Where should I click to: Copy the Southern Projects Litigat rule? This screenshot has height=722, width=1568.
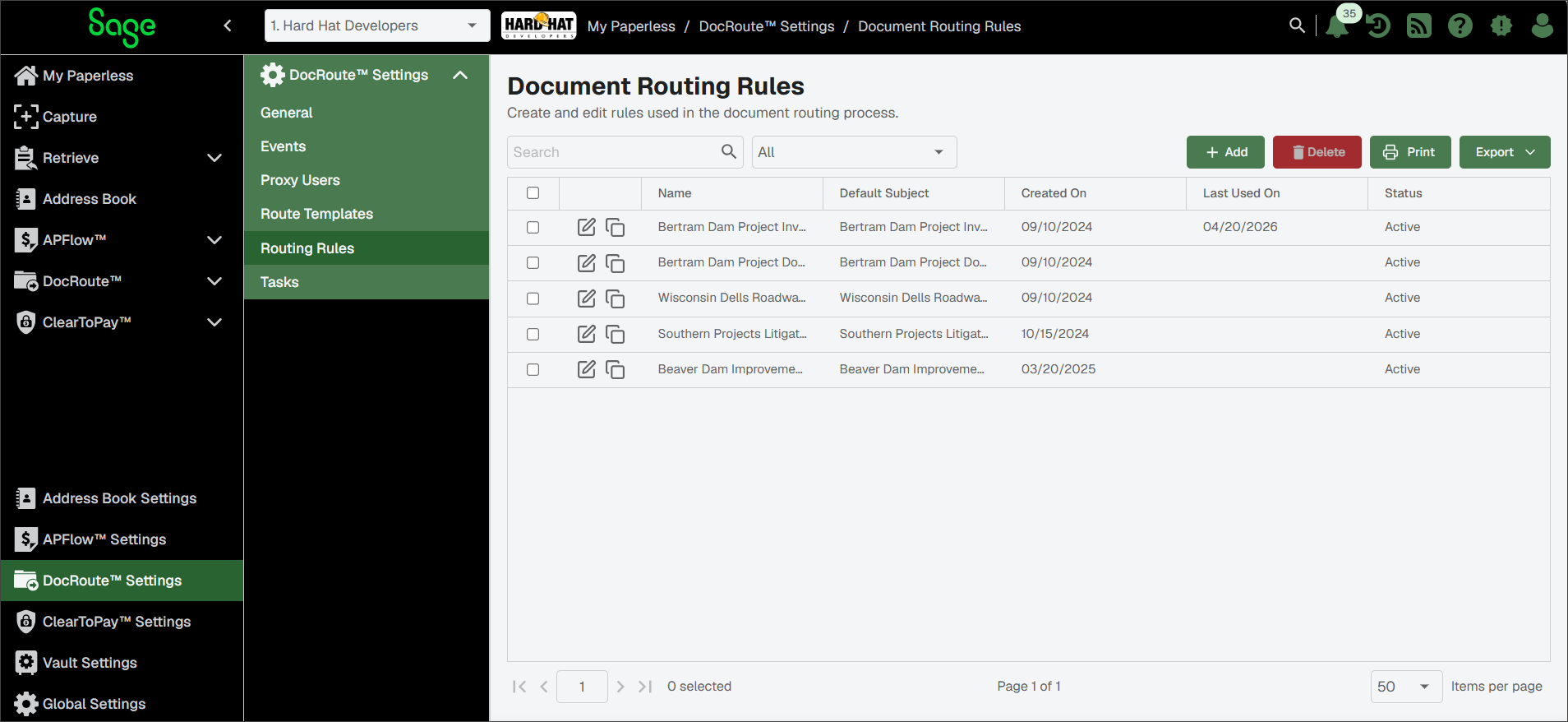[615, 334]
